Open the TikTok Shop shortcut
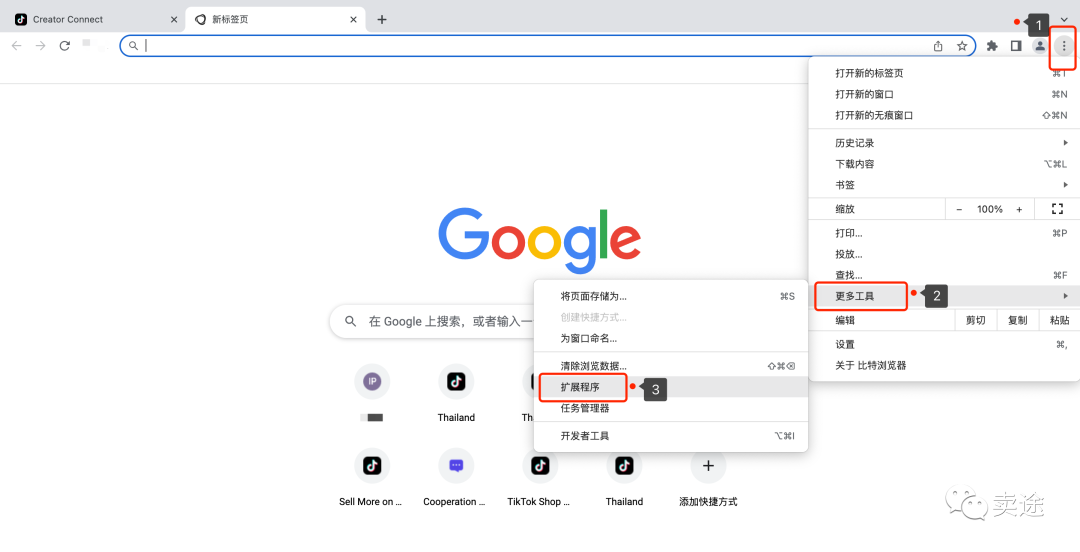The width and height of the screenshot is (1080, 552). (540, 477)
